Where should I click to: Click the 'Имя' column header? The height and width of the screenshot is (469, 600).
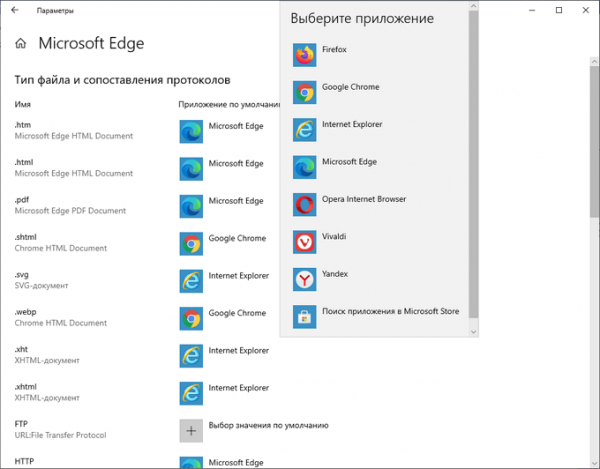coord(23,104)
